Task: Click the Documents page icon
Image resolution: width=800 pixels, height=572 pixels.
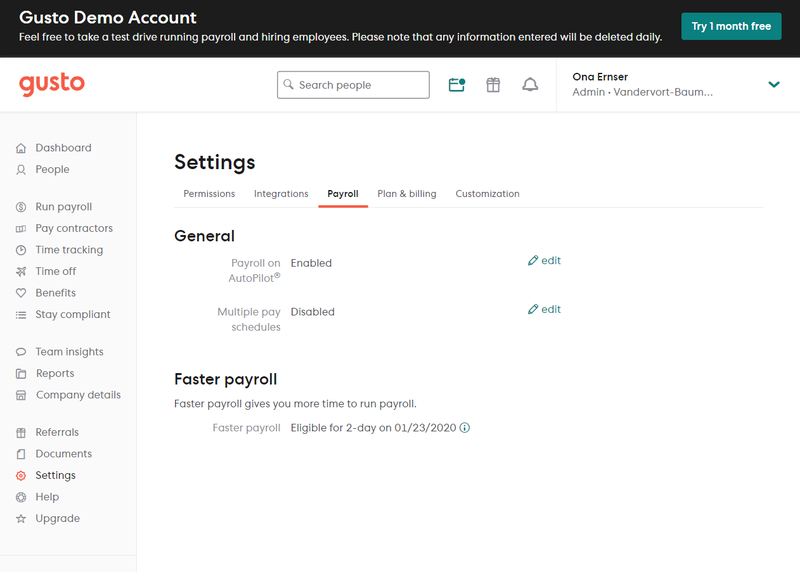Action: click(x=21, y=454)
